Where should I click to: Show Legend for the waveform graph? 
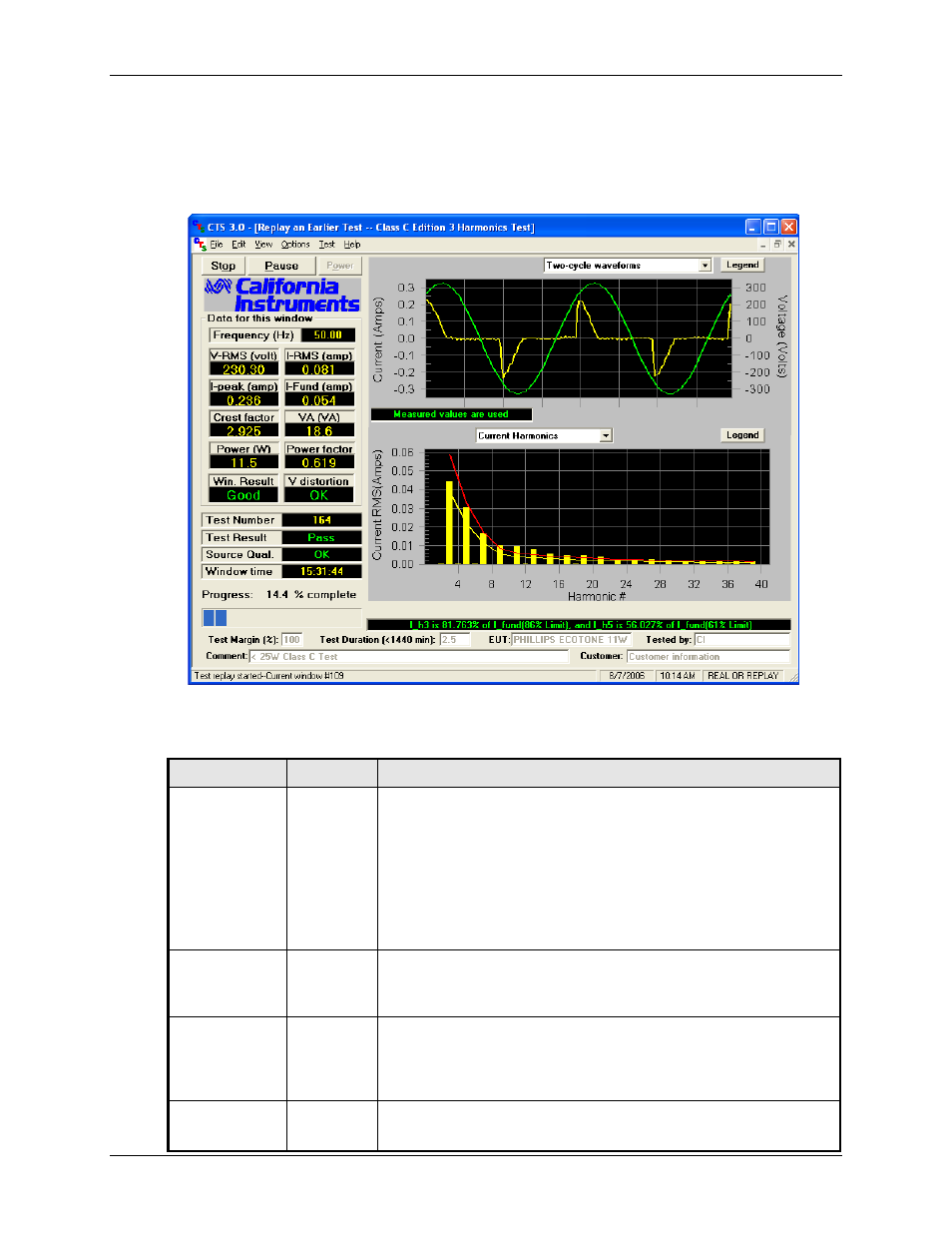tap(742, 265)
